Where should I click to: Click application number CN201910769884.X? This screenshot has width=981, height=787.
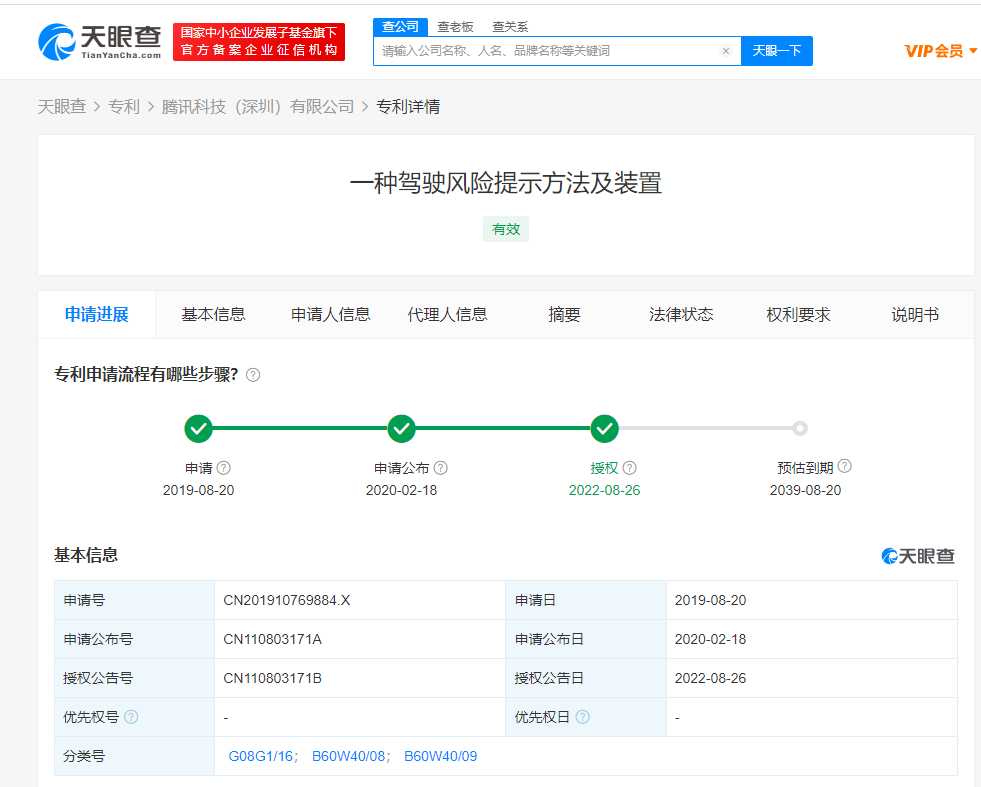coord(287,601)
